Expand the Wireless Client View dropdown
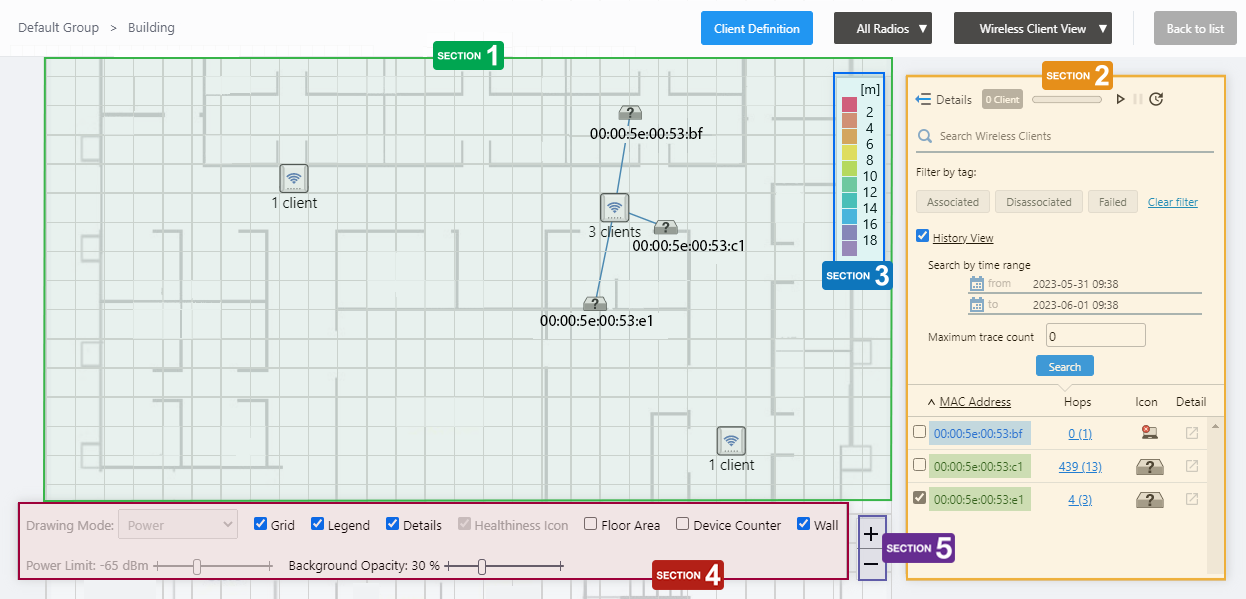Image resolution: width=1246 pixels, height=599 pixels. pos(1032,29)
